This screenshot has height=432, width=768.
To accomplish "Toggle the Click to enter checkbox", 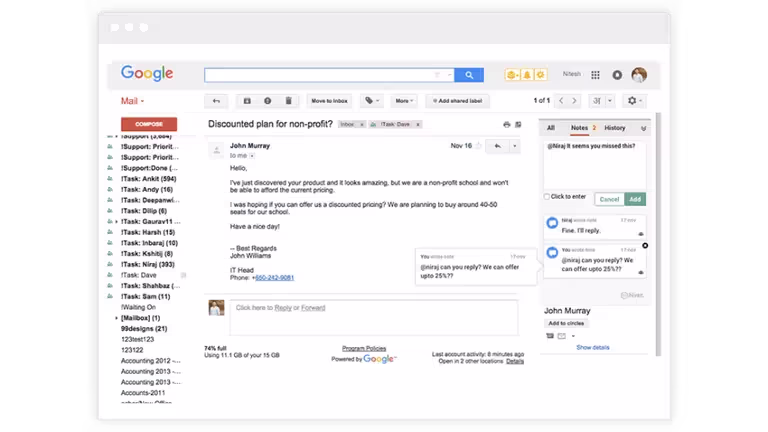I will [x=547, y=197].
